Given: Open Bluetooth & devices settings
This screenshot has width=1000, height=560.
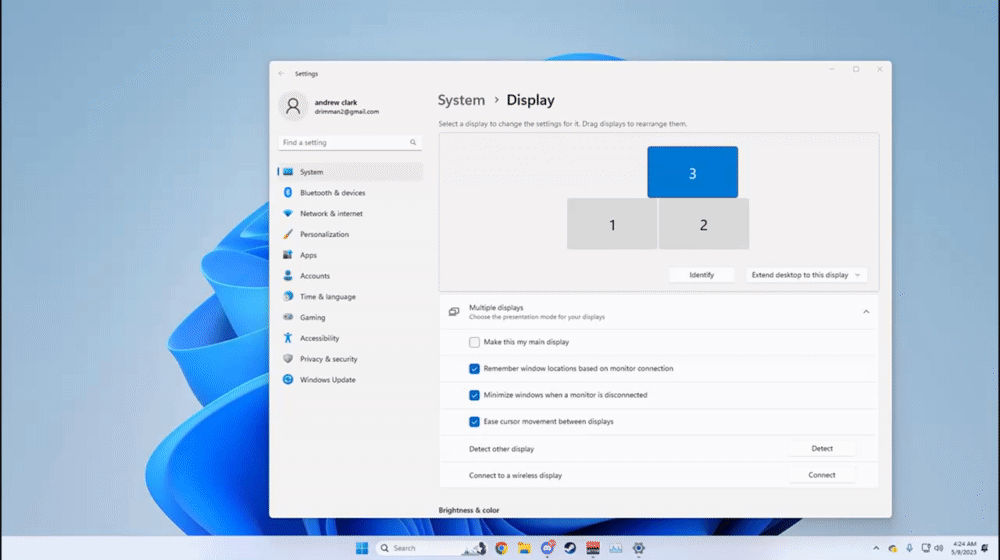Looking at the screenshot, I should pos(350,193).
